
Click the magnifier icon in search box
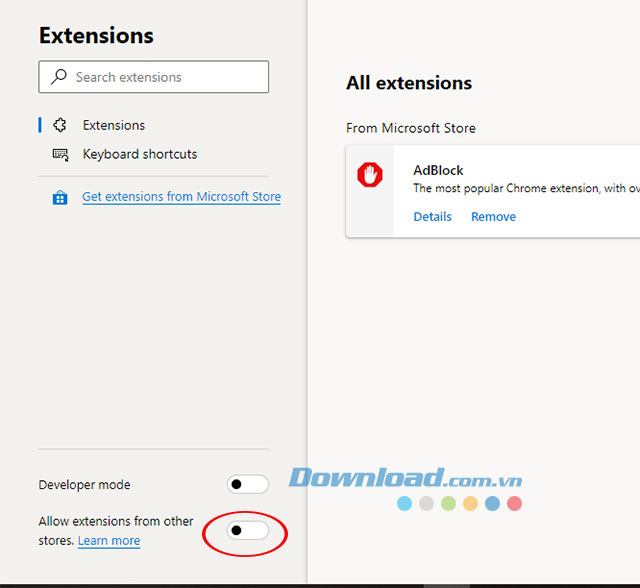tap(59, 77)
